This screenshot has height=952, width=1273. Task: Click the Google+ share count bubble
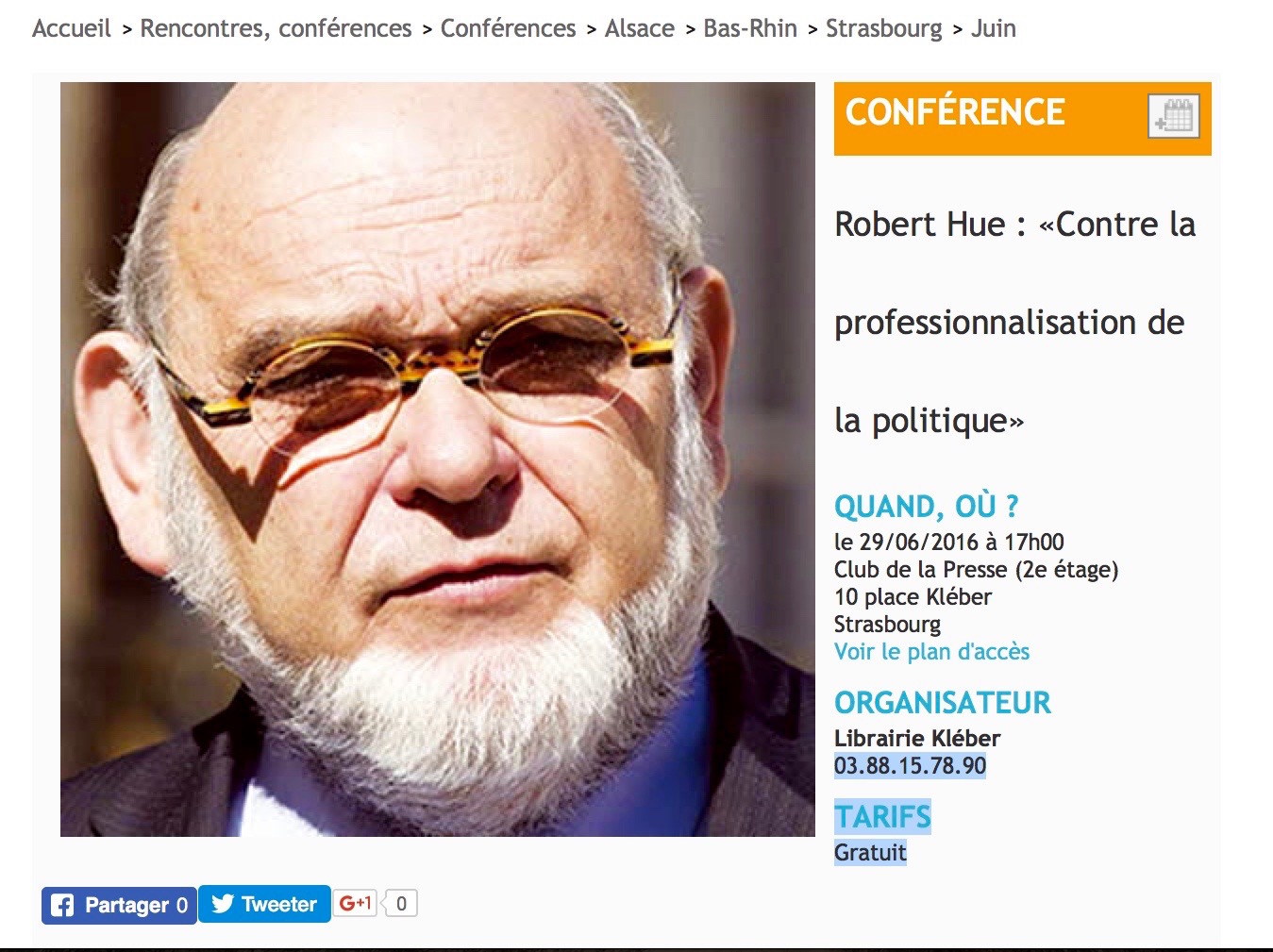(x=401, y=904)
